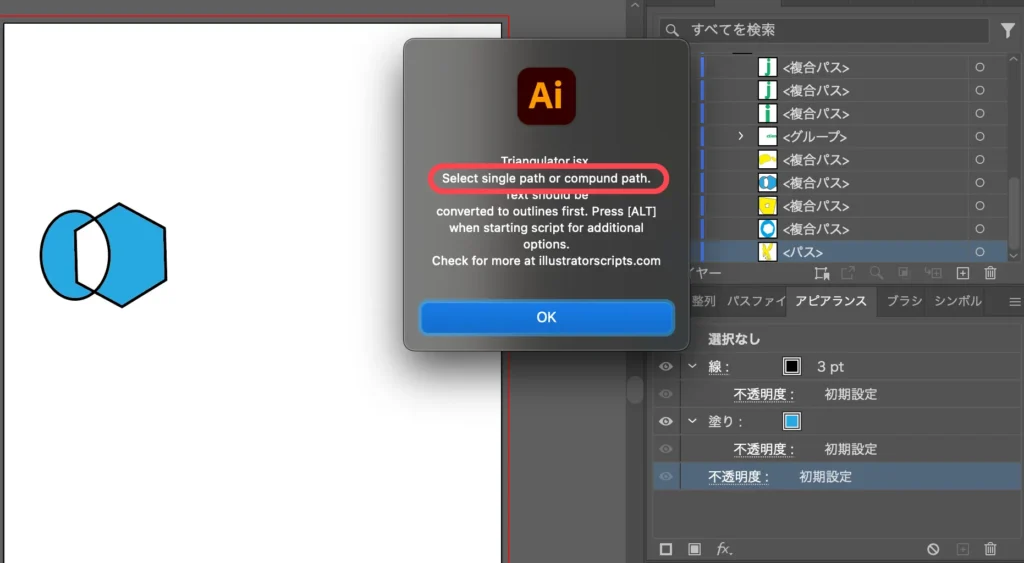
Task: Click the clear appearance icon
Action: (933, 549)
